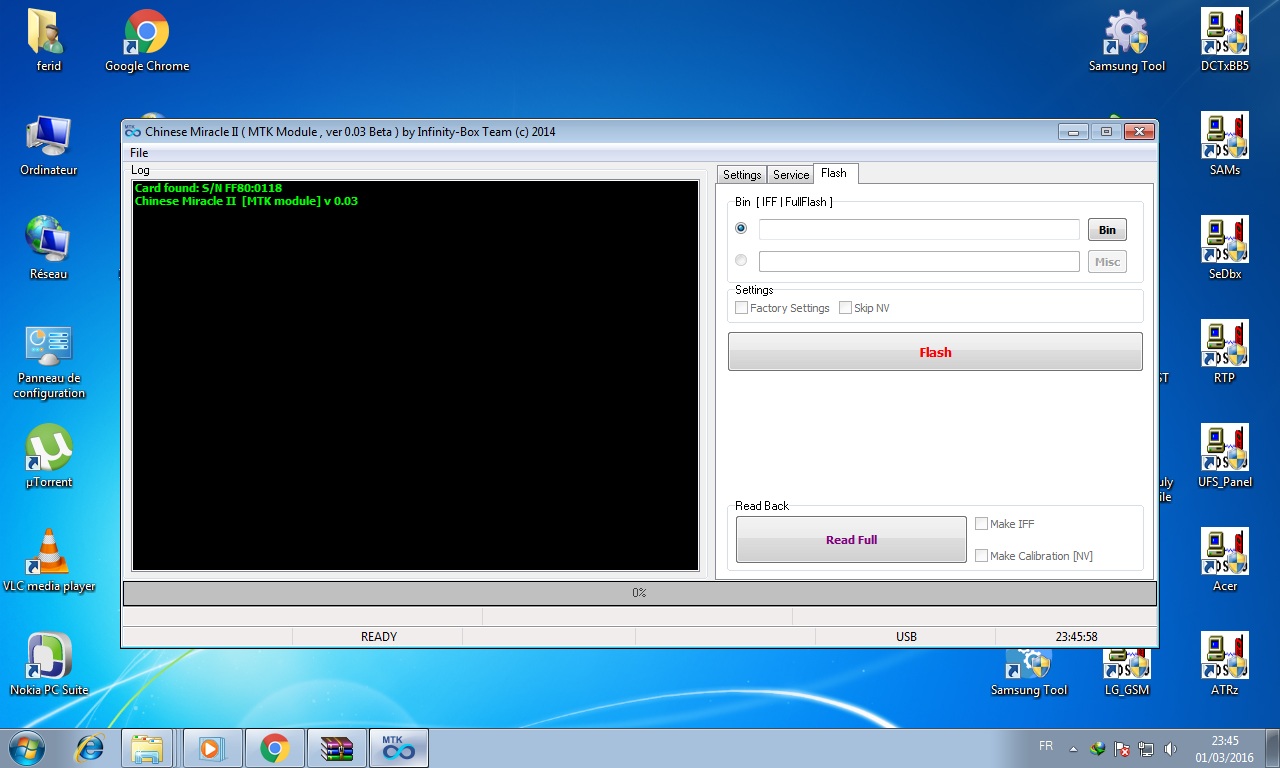Image resolution: width=1280 pixels, height=768 pixels.
Task: Open Google Chrome desktop shortcut
Action: (147, 40)
